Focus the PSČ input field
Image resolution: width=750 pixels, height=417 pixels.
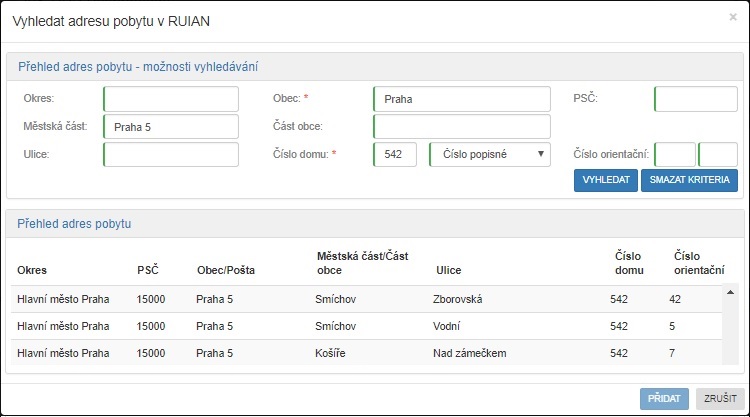tap(696, 99)
